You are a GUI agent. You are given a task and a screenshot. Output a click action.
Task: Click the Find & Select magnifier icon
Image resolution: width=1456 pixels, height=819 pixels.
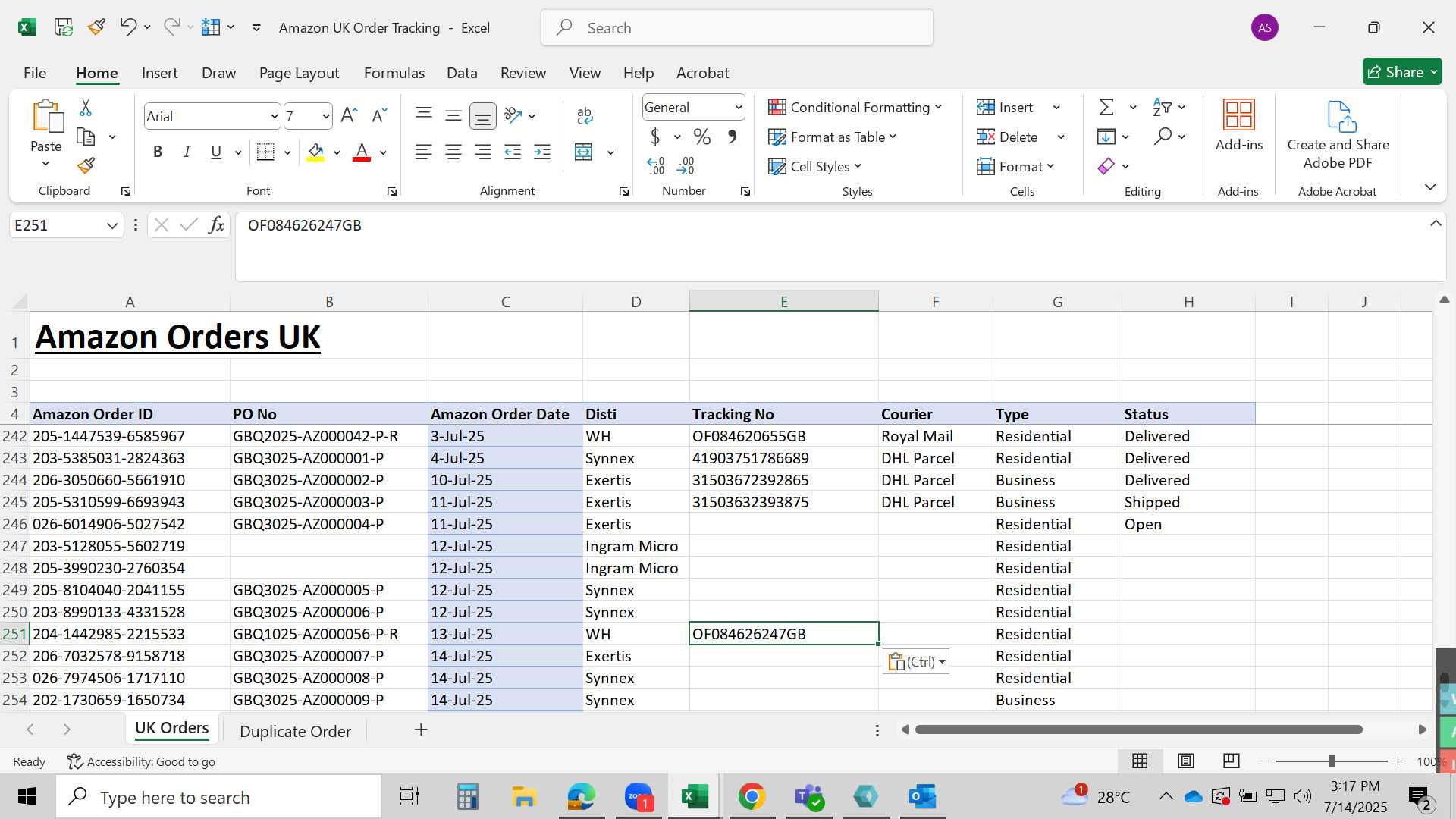[1163, 136]
